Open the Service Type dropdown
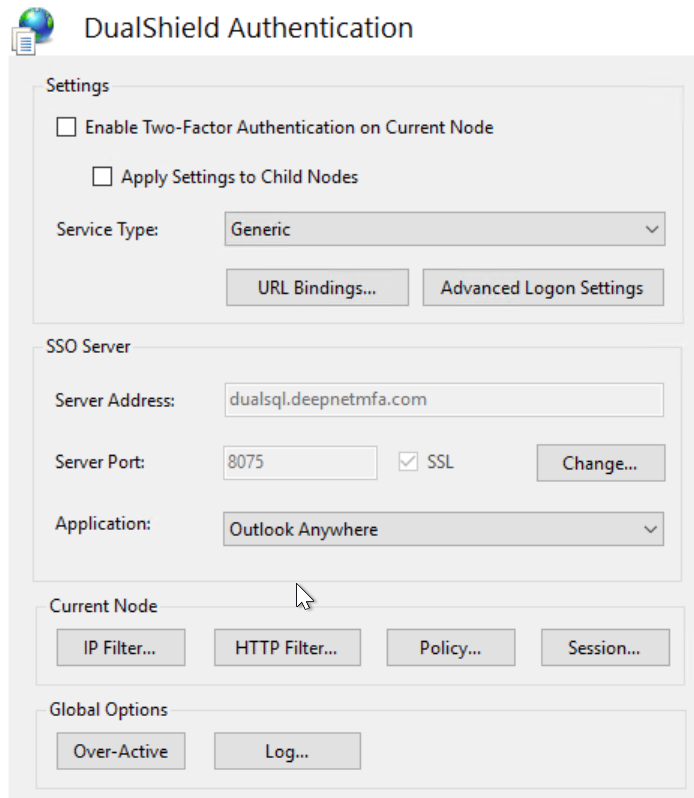Screen dimensions: 694x798 tap(444, 229)
